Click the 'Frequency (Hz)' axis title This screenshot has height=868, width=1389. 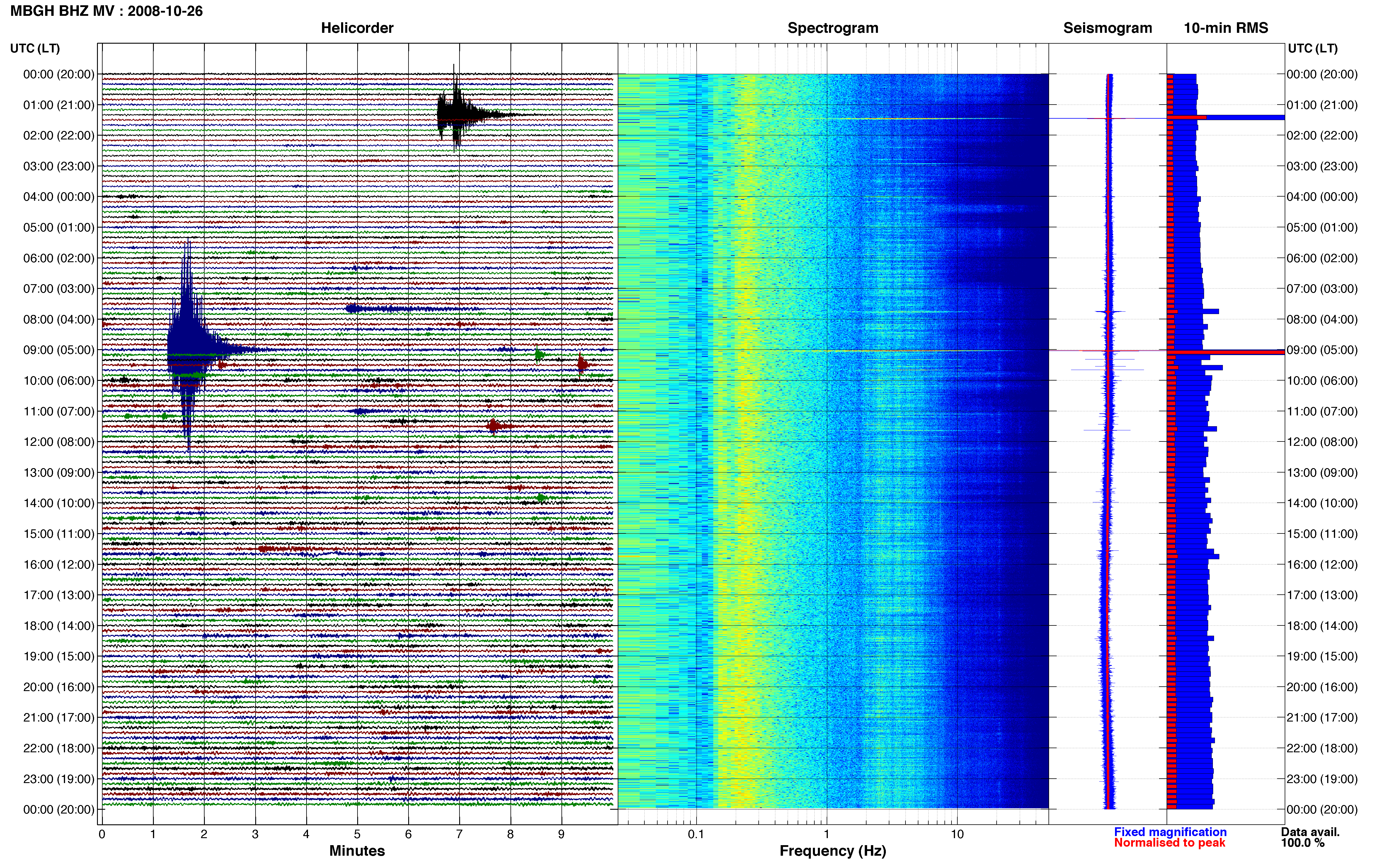(x=833, y=851)
